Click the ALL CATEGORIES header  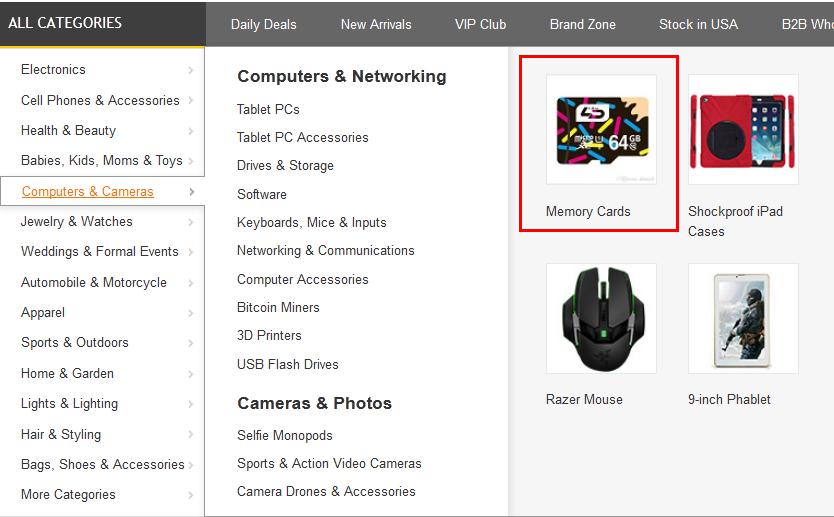[x=65, y=23]
